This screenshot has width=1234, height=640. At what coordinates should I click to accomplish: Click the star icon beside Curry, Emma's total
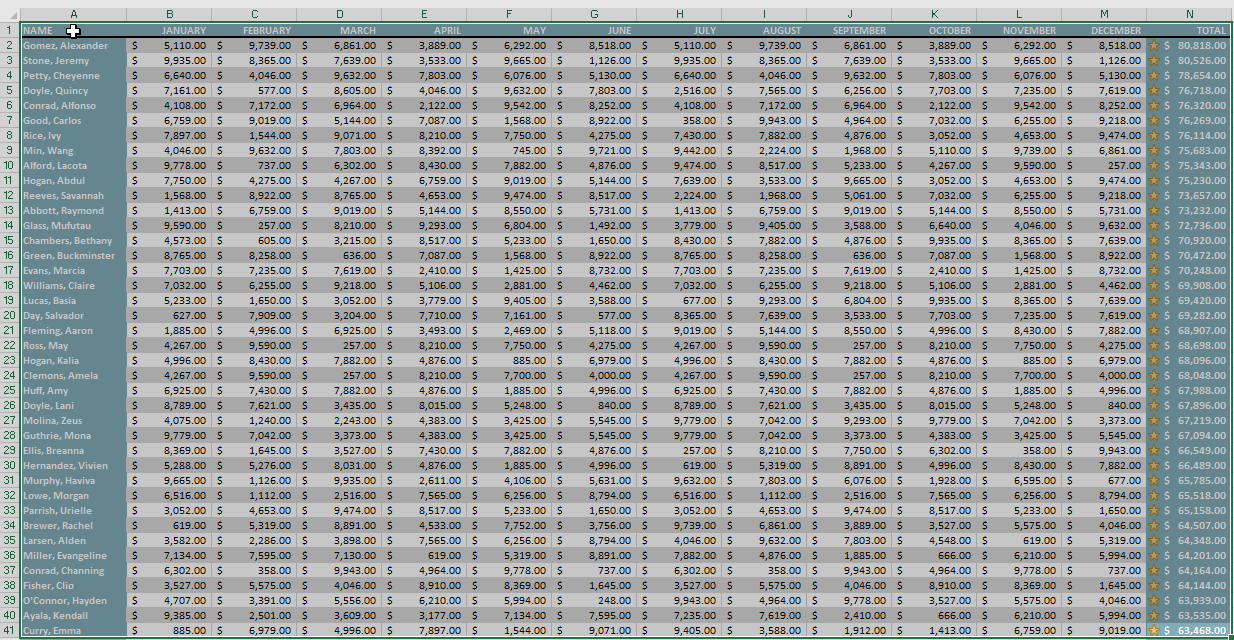(1154, 631)
